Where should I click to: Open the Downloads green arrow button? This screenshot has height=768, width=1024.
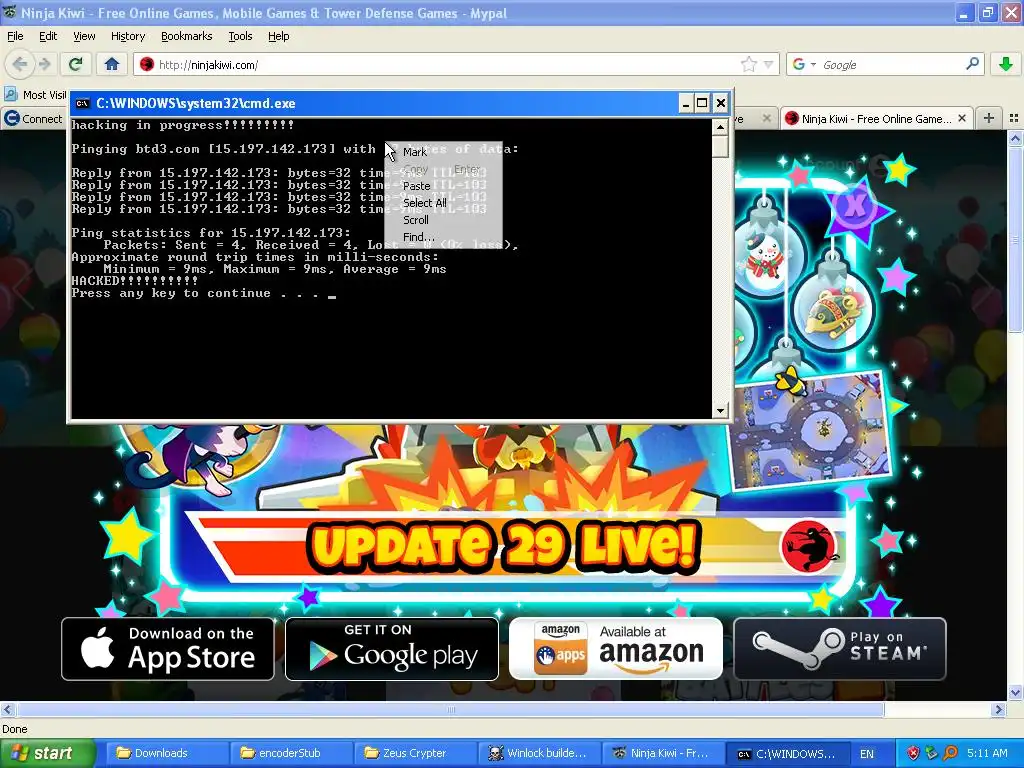[1006, 64]
